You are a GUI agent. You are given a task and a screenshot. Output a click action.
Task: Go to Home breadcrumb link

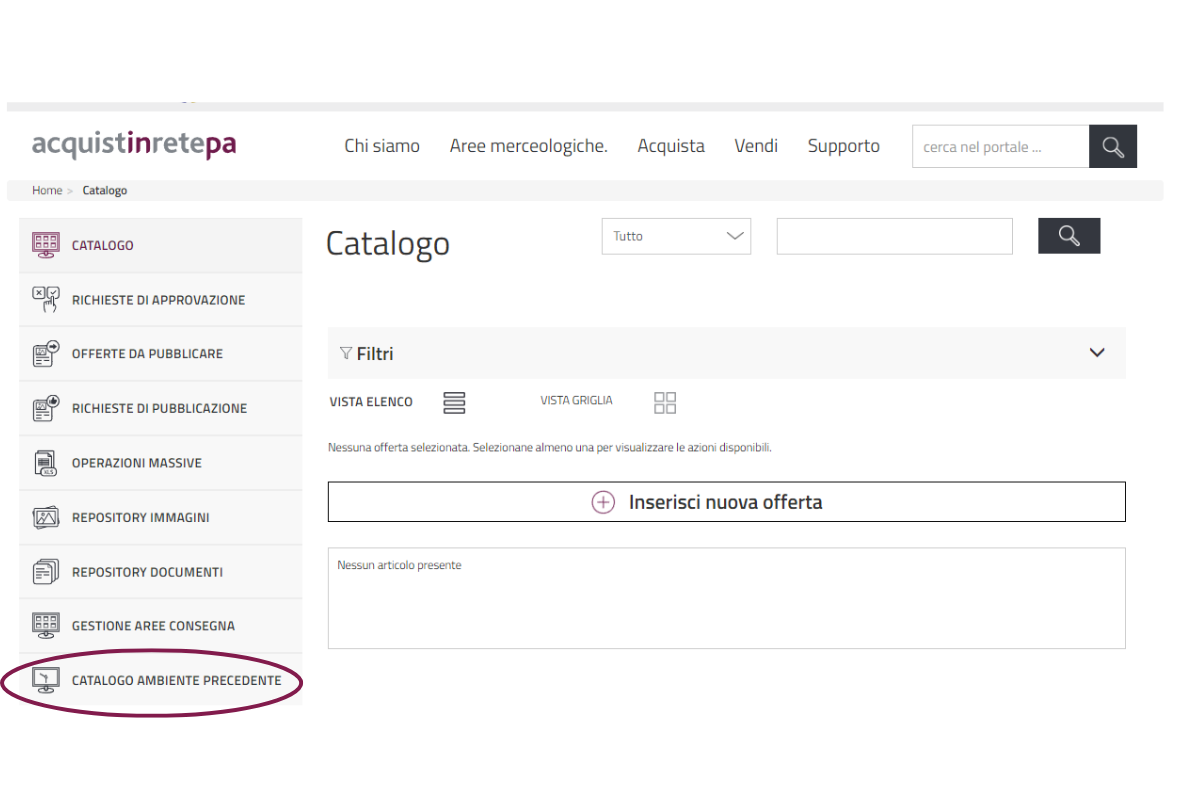click(47, 190)
